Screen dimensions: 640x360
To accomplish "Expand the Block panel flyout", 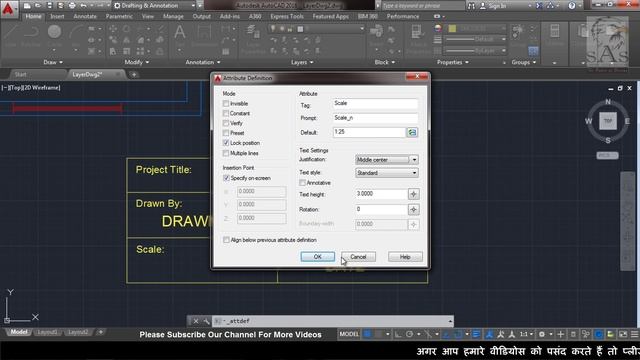I will coord(385,62).
